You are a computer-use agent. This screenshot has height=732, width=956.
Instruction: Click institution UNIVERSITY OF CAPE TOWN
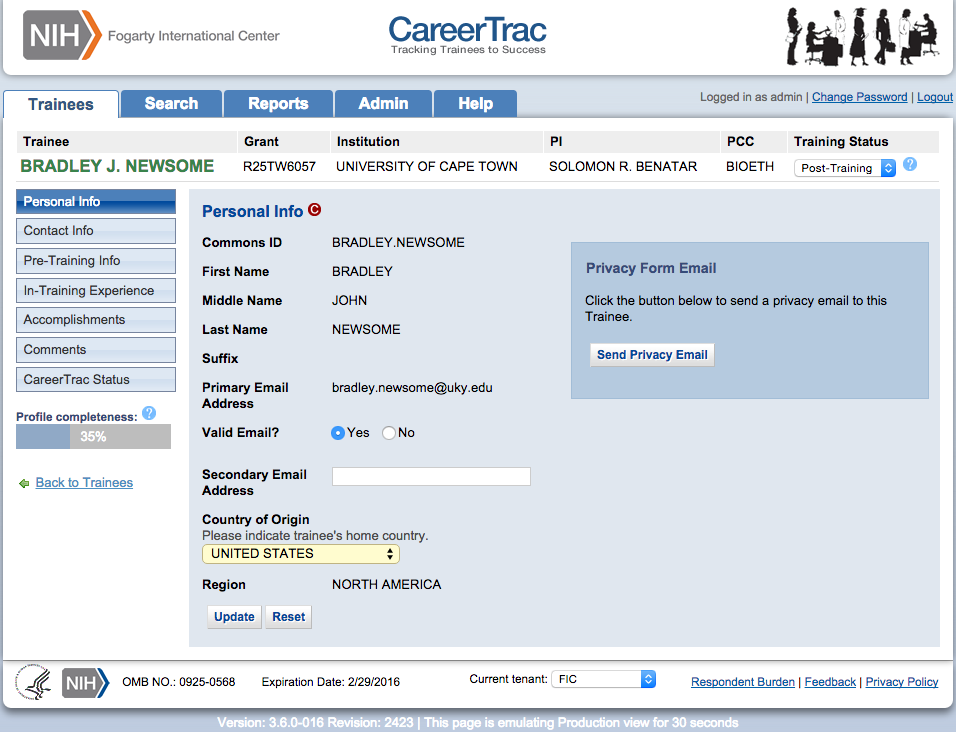click(x=427, y=166)
